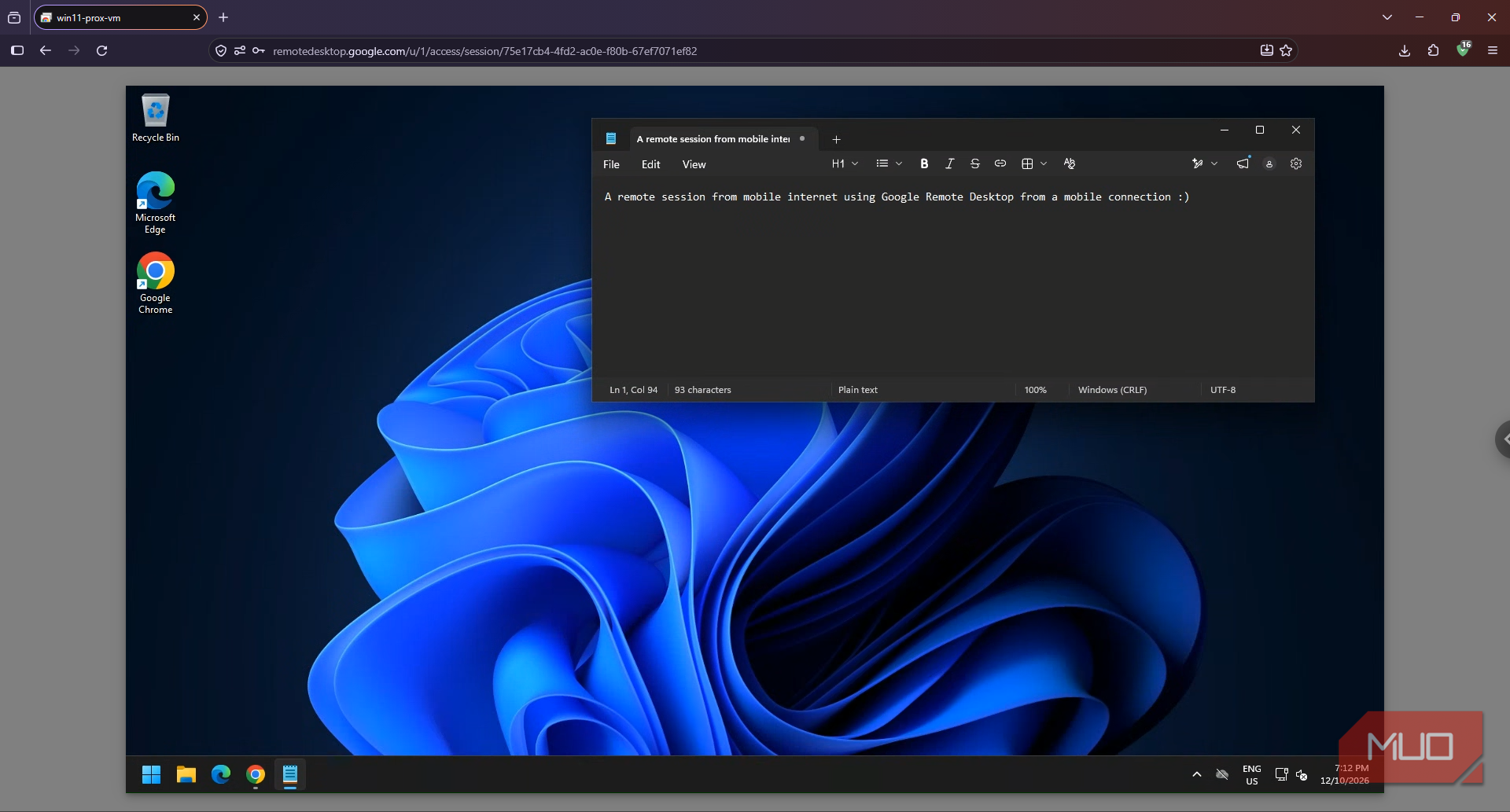Screen dimensions: 1510x812
Task: Click the Notepad what's new megaphone icon
Action: [1243, 164]
